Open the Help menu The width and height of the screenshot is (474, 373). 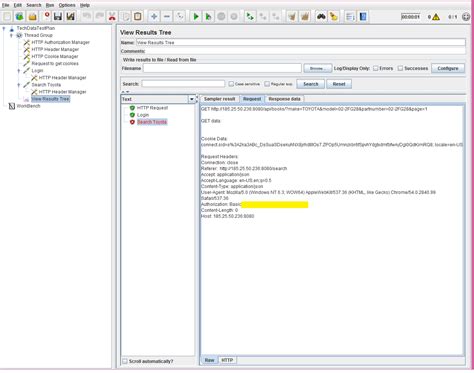85,5
